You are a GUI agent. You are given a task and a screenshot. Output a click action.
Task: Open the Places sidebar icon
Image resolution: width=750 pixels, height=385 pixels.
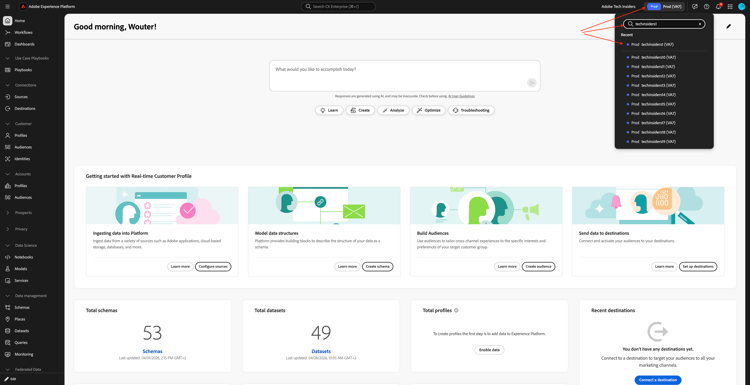[8, 319]
